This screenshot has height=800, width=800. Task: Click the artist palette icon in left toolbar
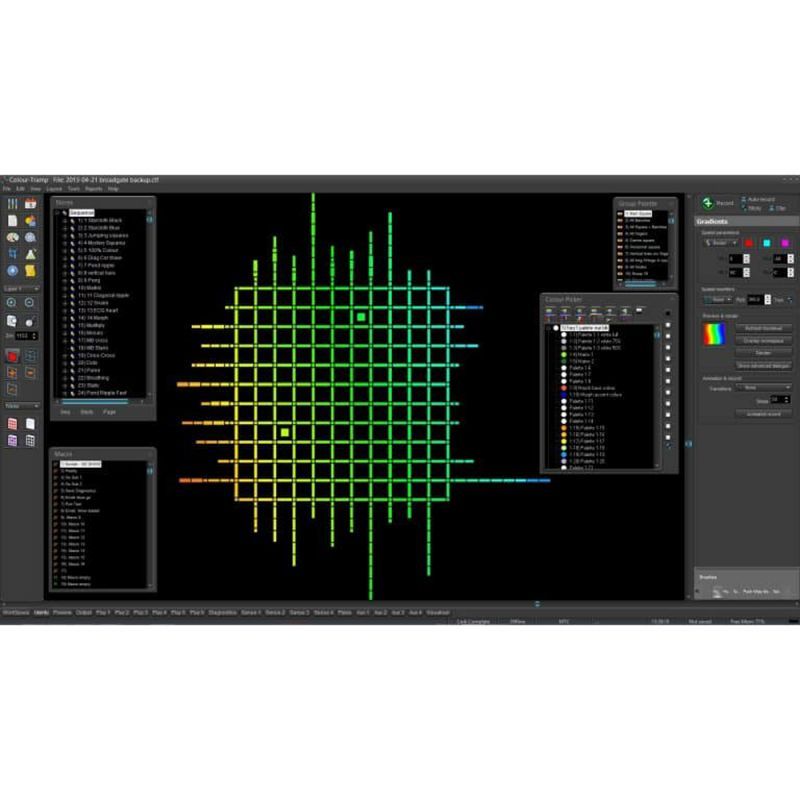12,238
